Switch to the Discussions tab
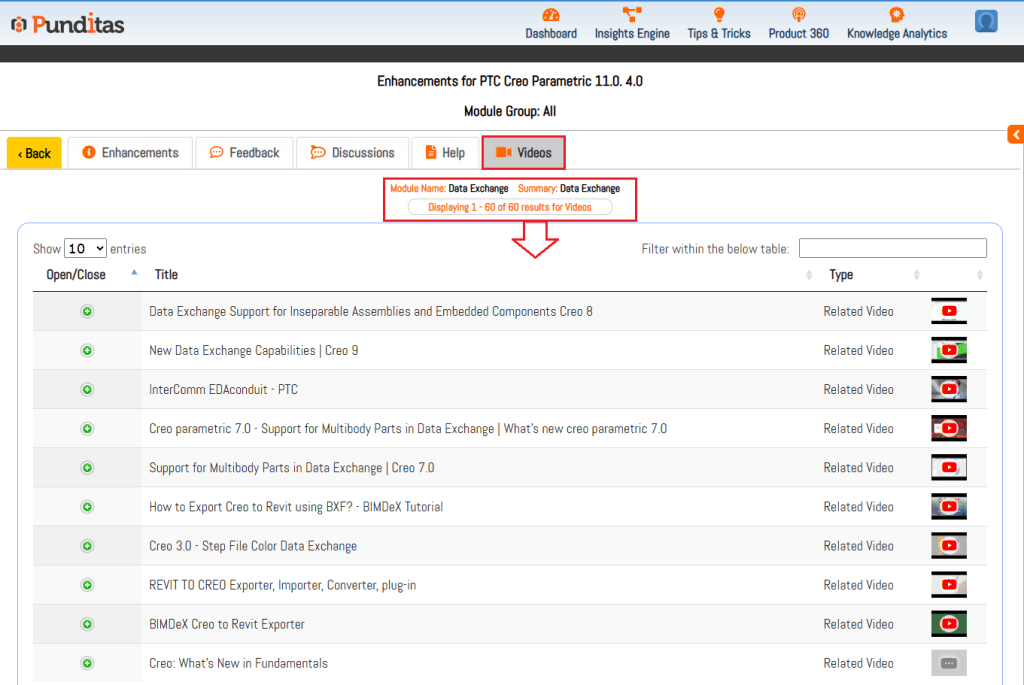Screen dimensions: 1024x685 click(352, 153)
